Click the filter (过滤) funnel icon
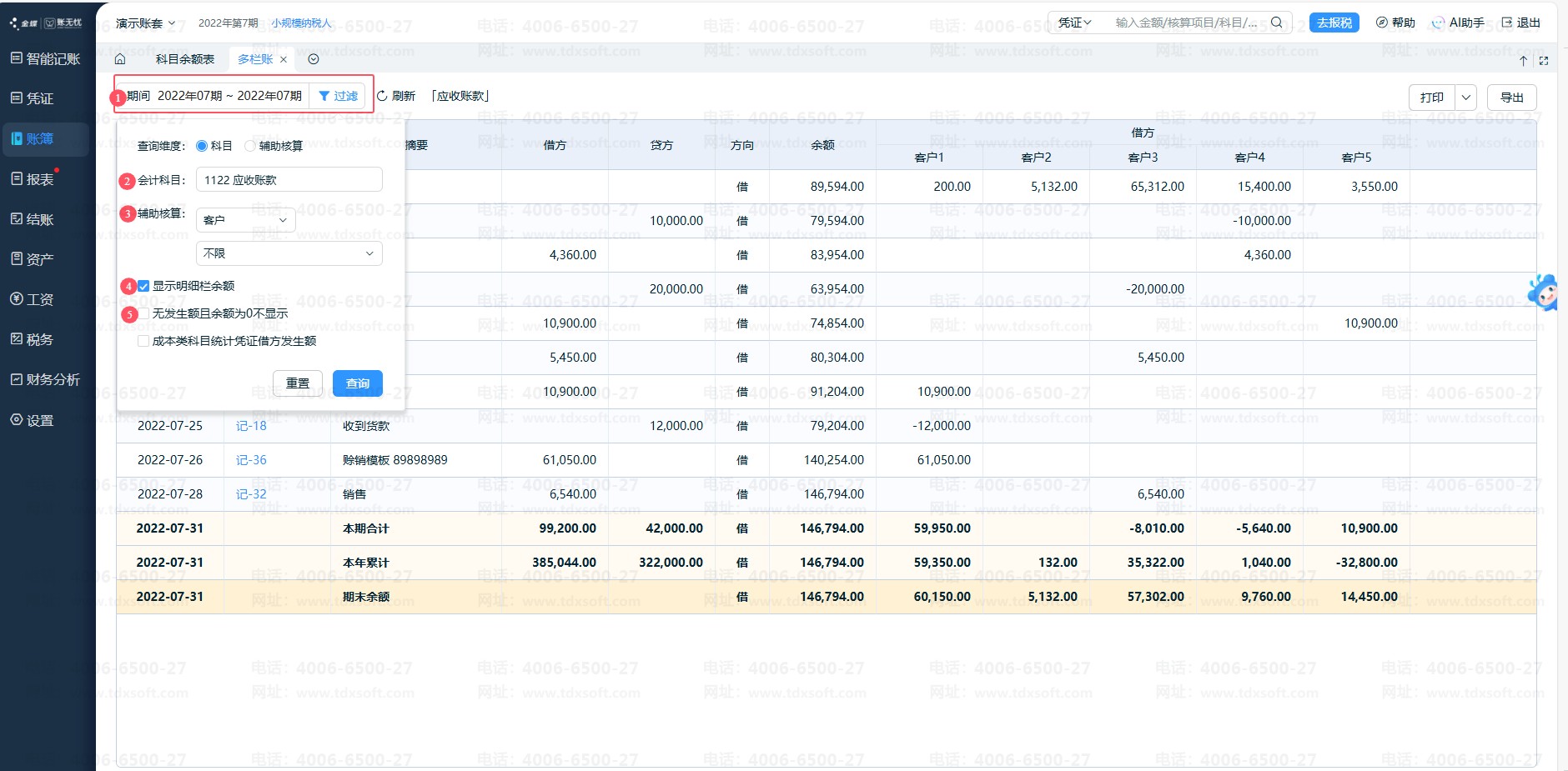Viewport: 1568px width, 771px height. coord(324,97)
